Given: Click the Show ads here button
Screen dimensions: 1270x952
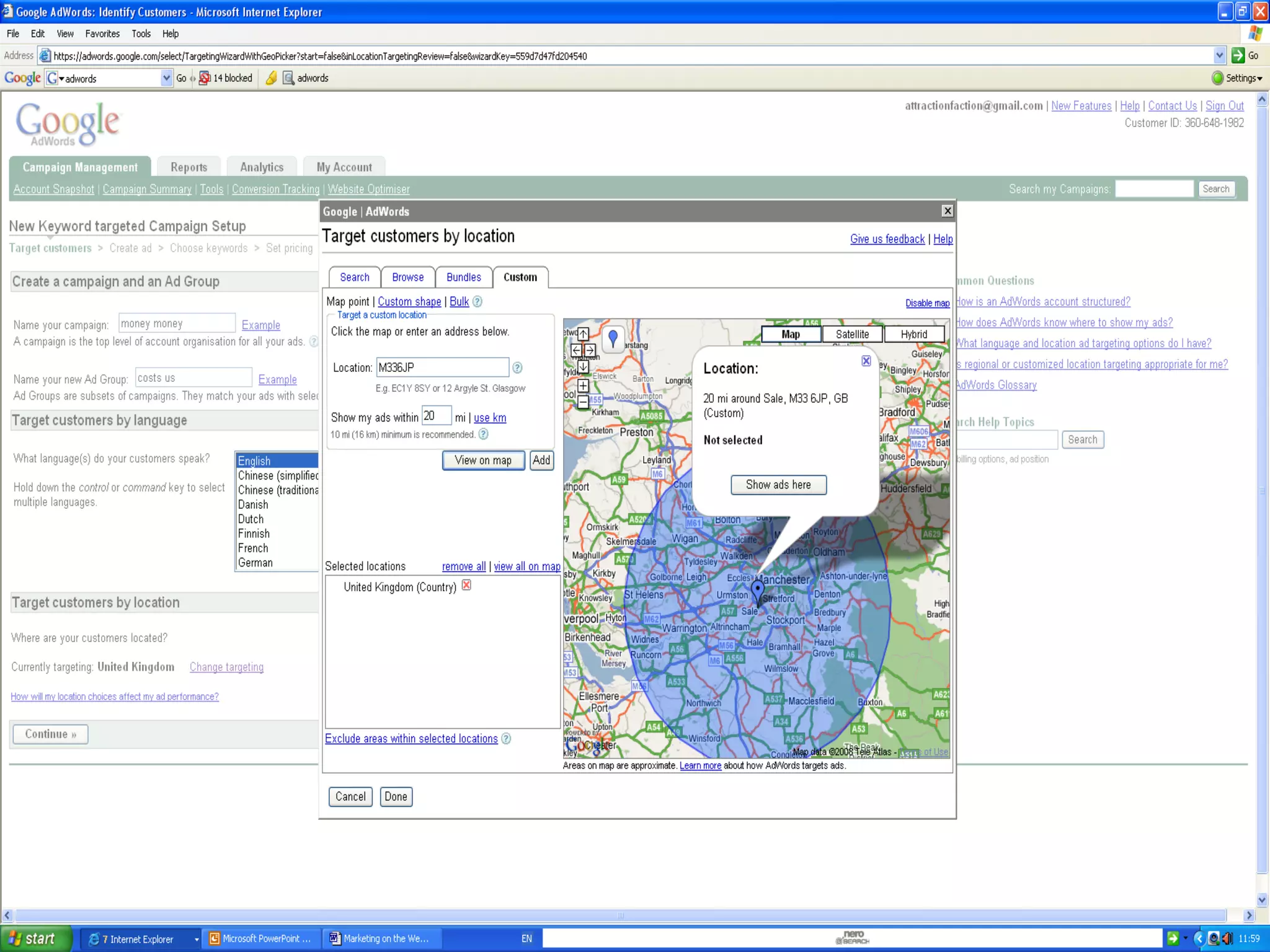Looking at the screenshot, I should pyautogui.click(x=778, y=485).
